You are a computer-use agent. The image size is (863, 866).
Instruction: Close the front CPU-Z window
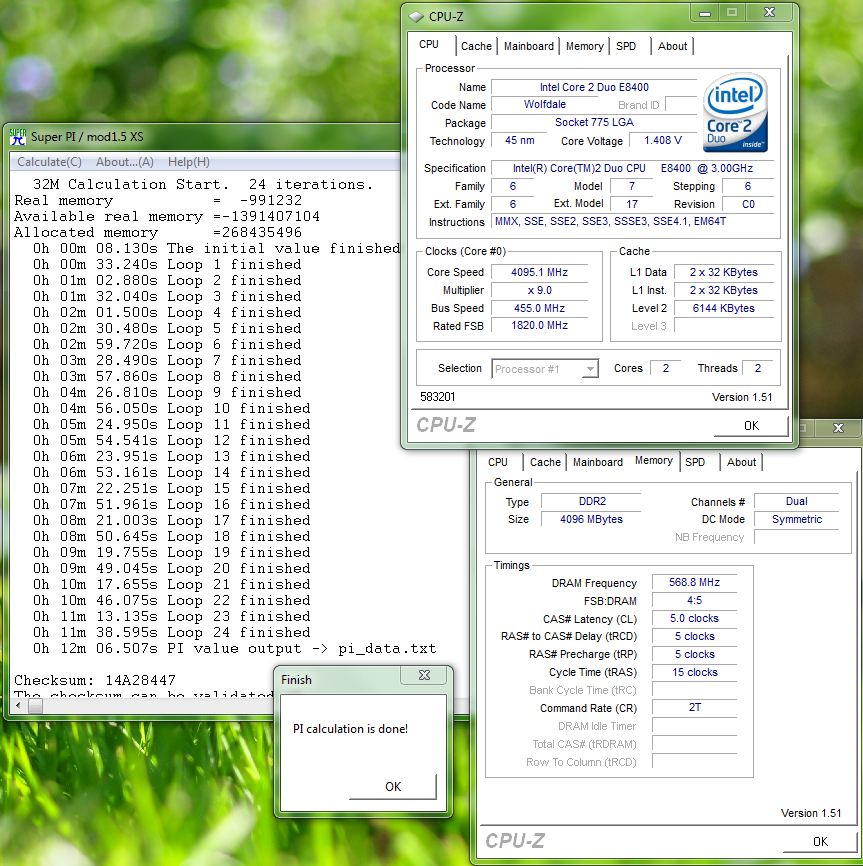[x=769, y=13]
